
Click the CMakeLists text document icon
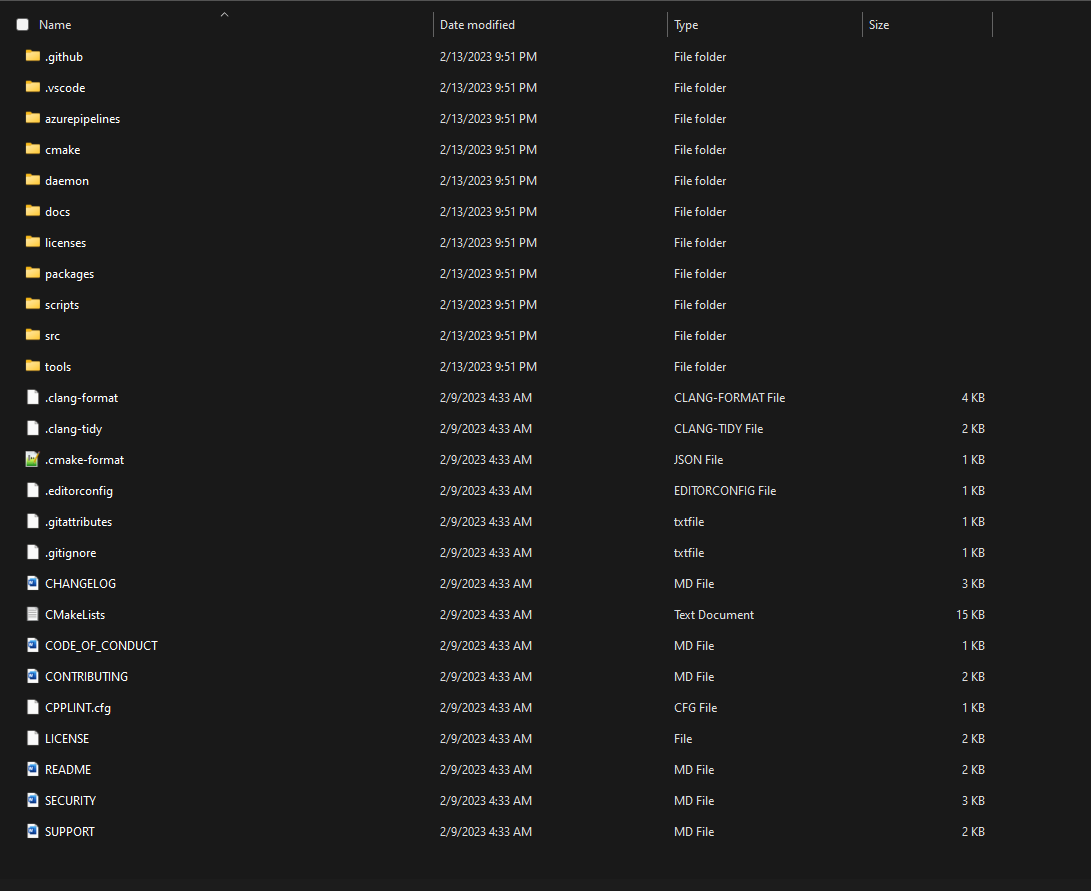31,614
